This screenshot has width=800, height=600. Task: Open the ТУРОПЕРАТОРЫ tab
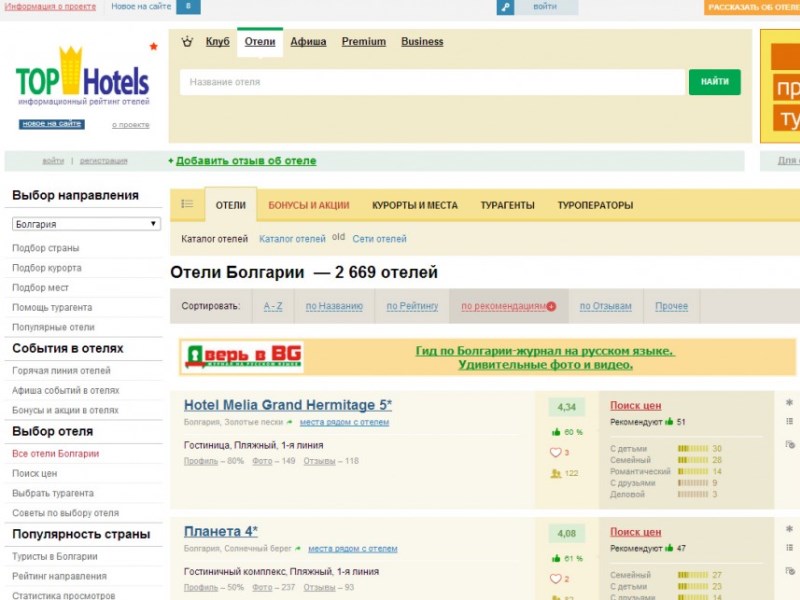pos(595,205)
